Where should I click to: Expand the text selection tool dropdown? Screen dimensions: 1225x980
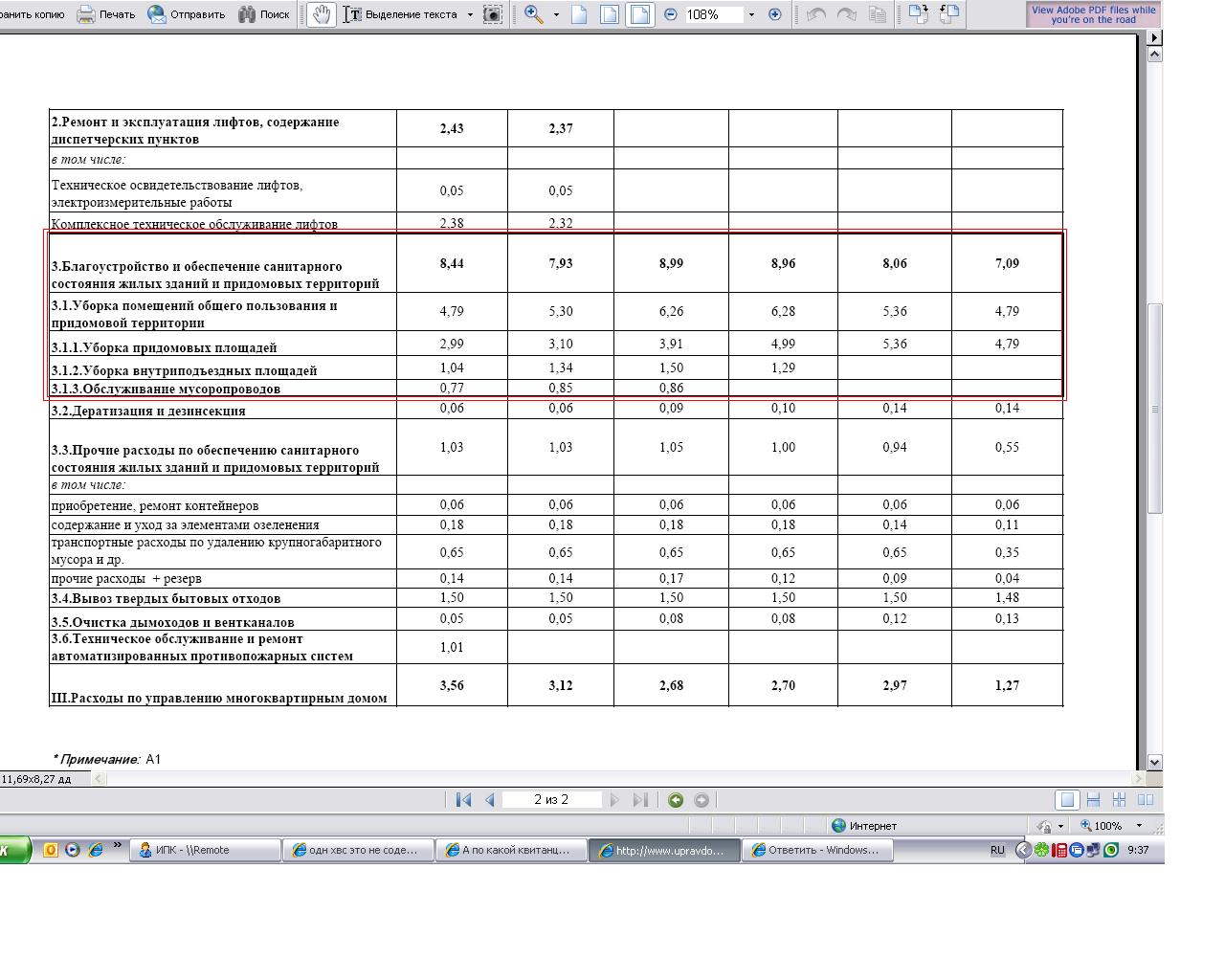click(470, 14)
